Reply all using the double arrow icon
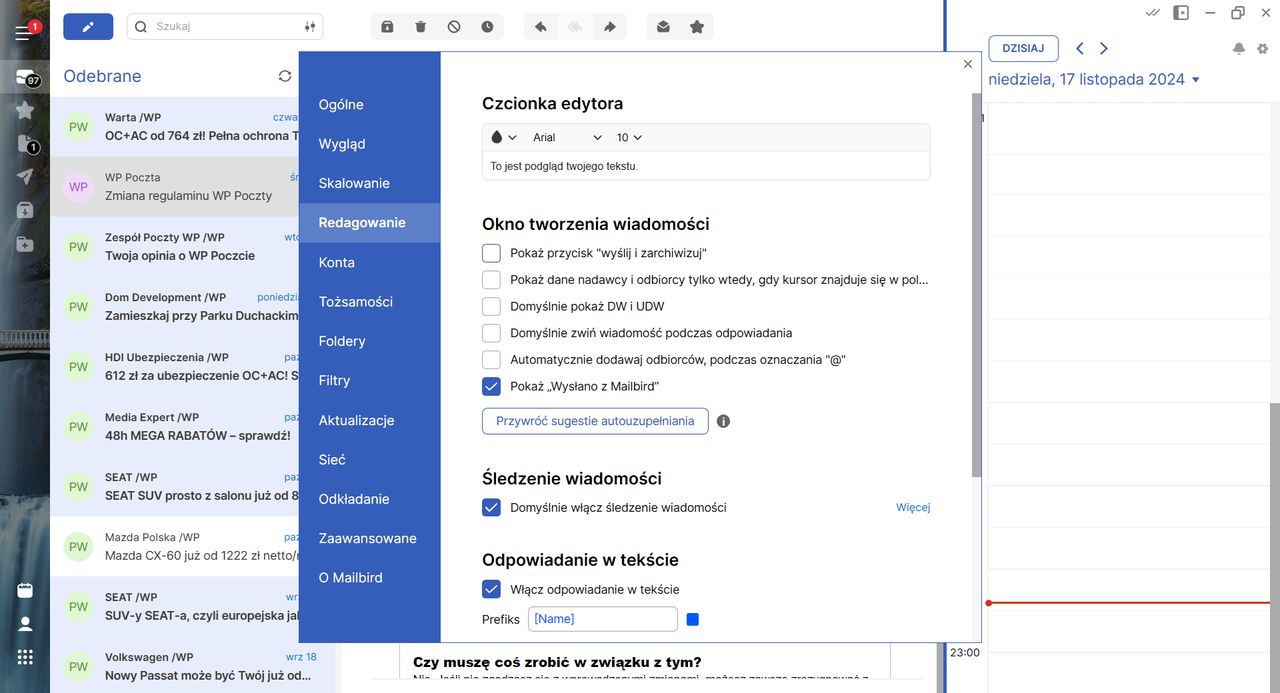The height and width of the screenshot is (693, 1280). pyautogui.click(x=575, y=27)
